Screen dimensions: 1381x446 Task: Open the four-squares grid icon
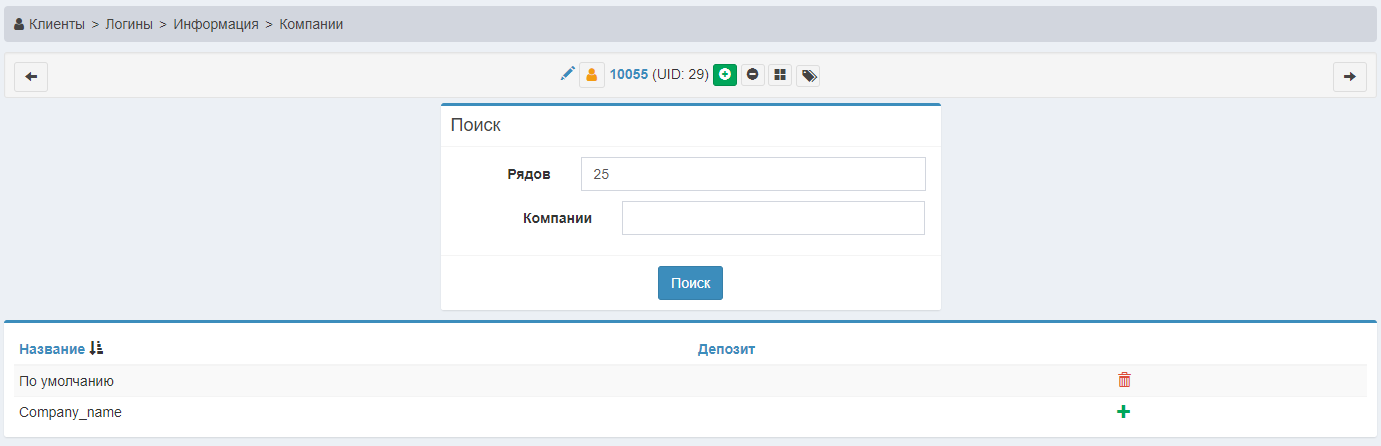tap(780, 75)
